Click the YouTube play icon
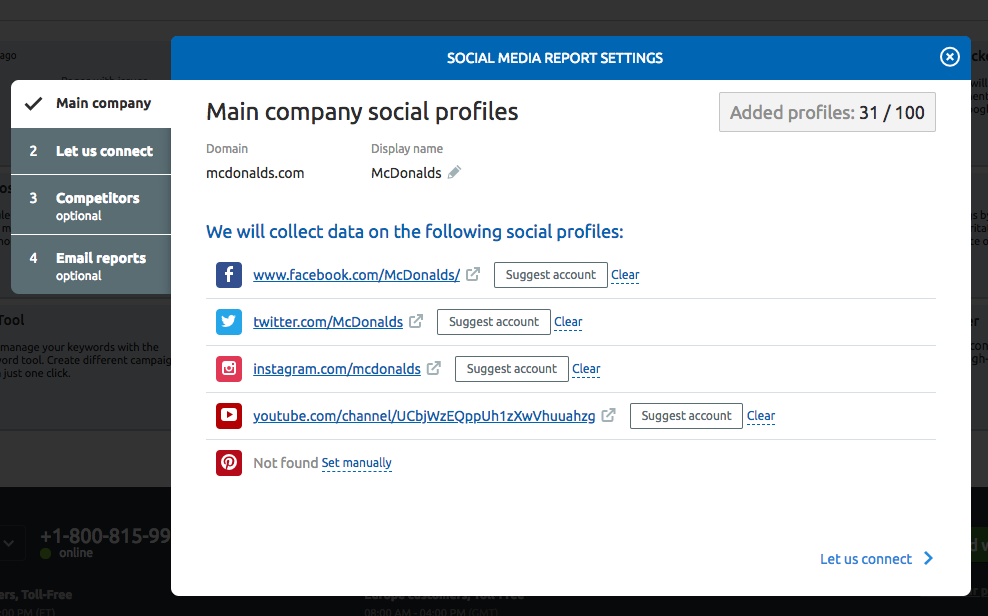The image size is (988, 616). (229, 416)
